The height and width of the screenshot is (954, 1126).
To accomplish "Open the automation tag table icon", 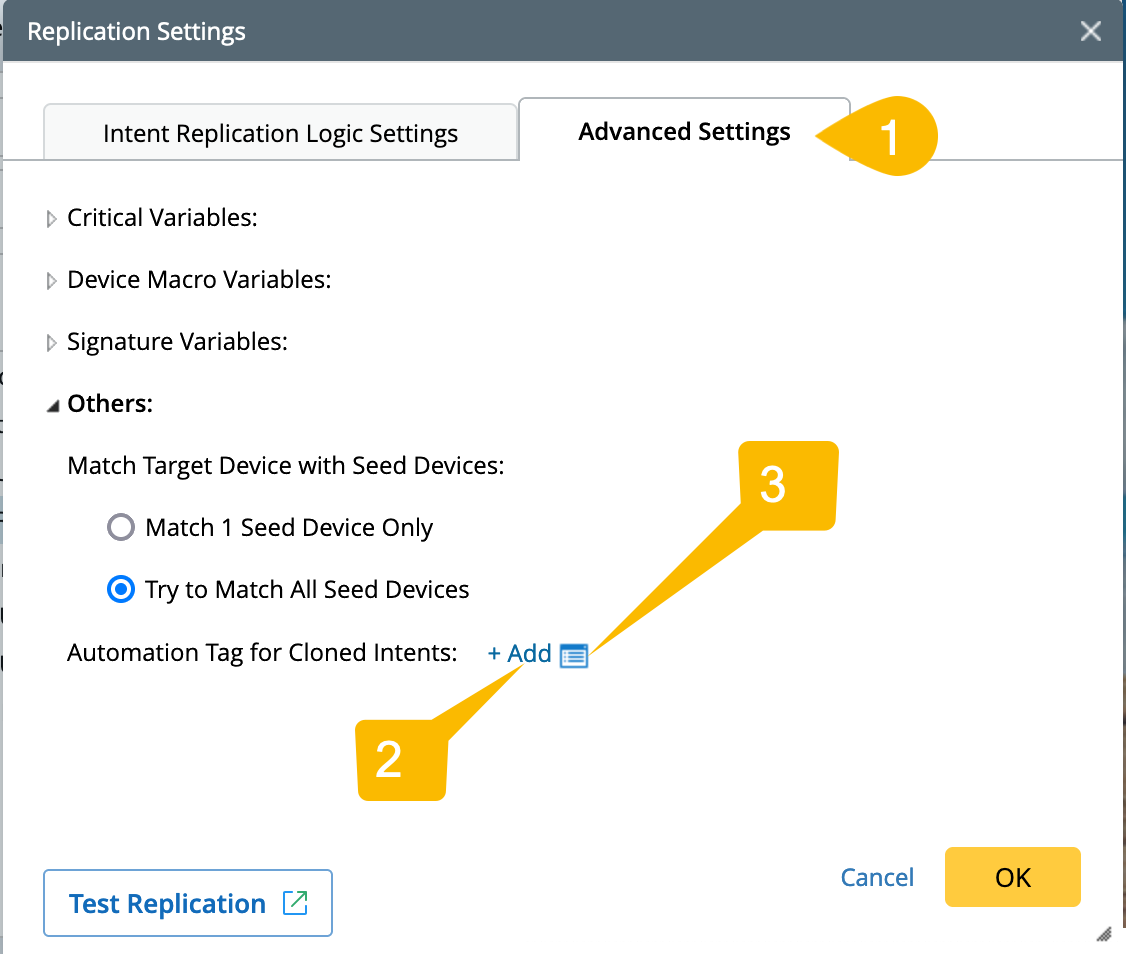I will coord(574,655).
